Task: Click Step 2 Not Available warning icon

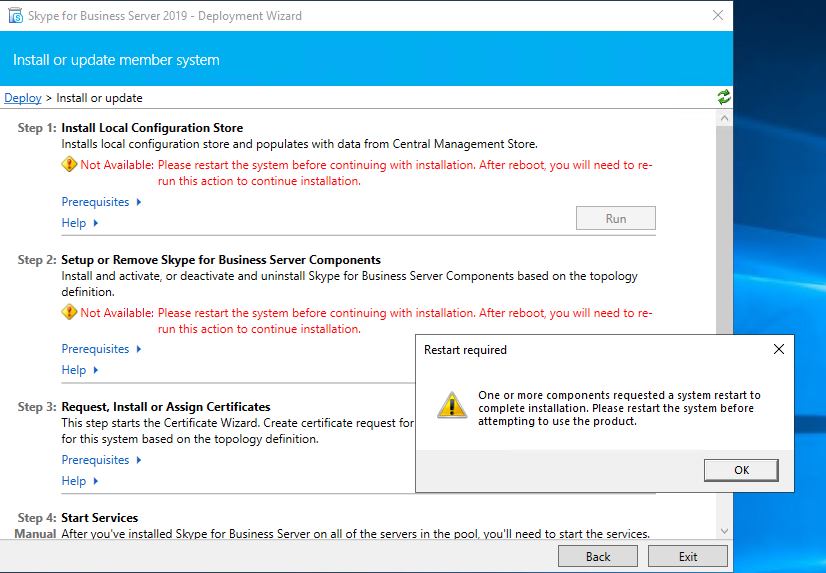Action: click(x=69, y=313)
